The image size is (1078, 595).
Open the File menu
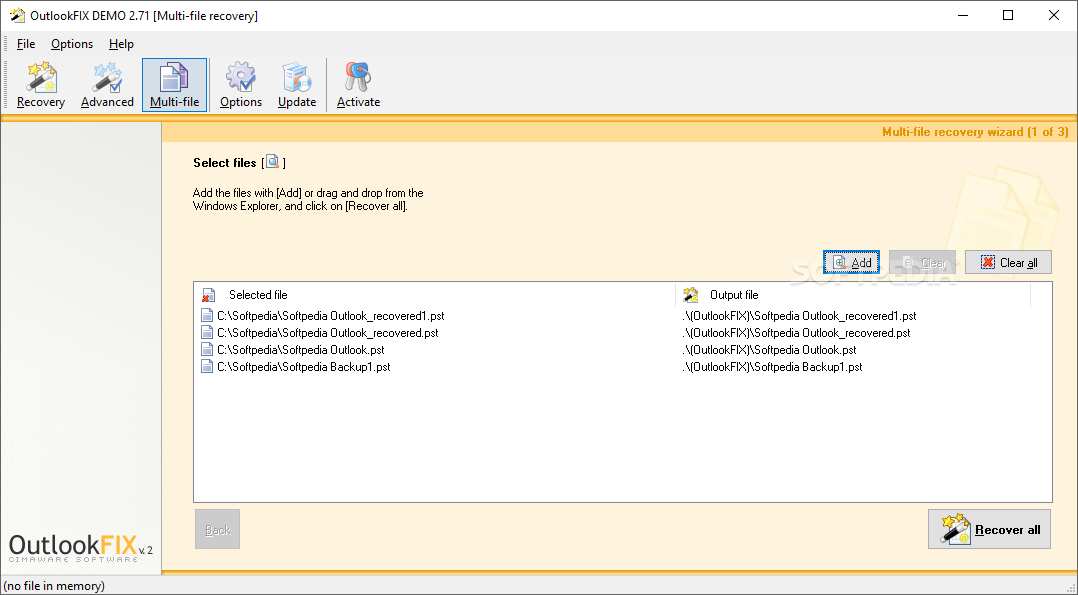(25, 44)
